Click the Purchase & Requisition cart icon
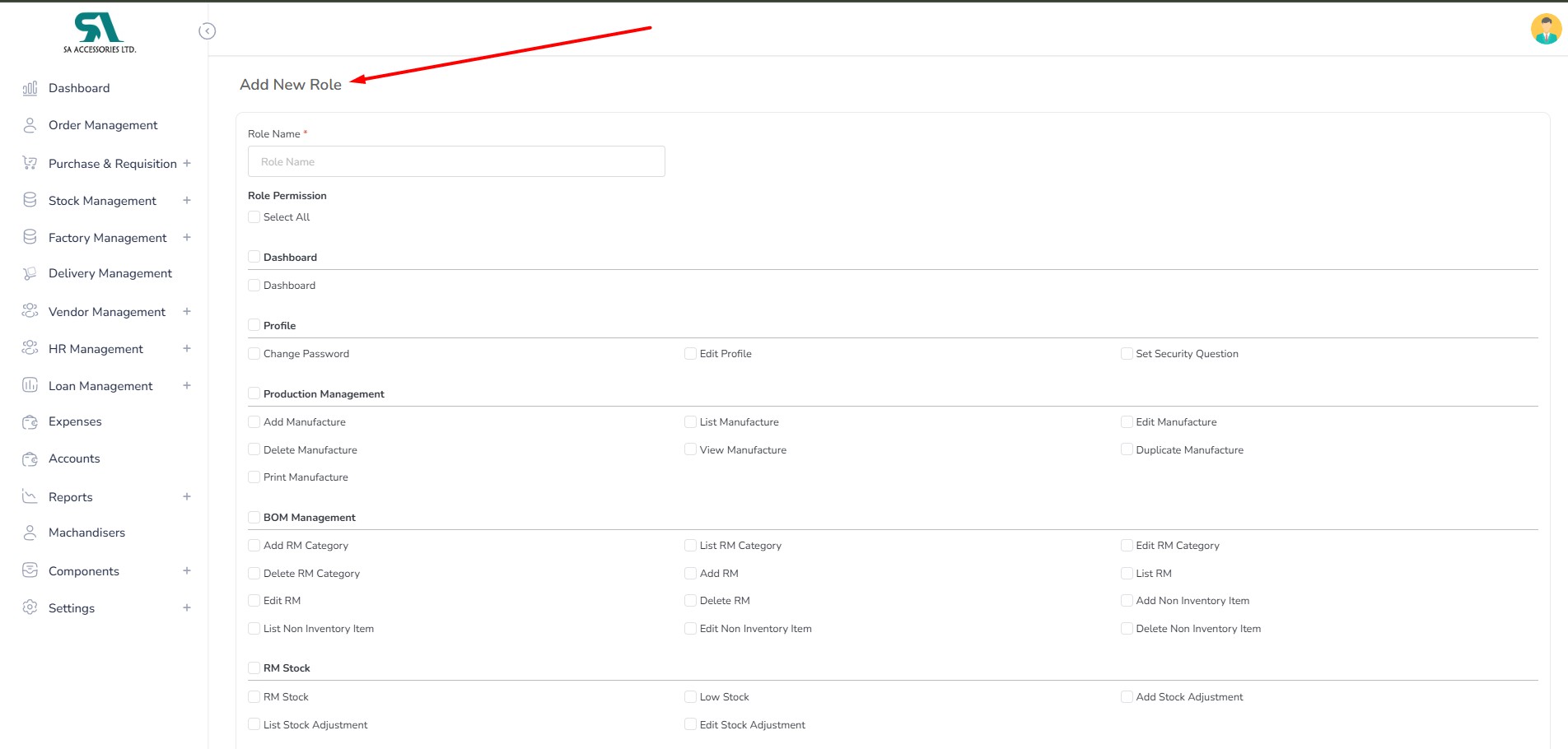This screenshot has height=749, width=1568. click(x=30, y=163)
